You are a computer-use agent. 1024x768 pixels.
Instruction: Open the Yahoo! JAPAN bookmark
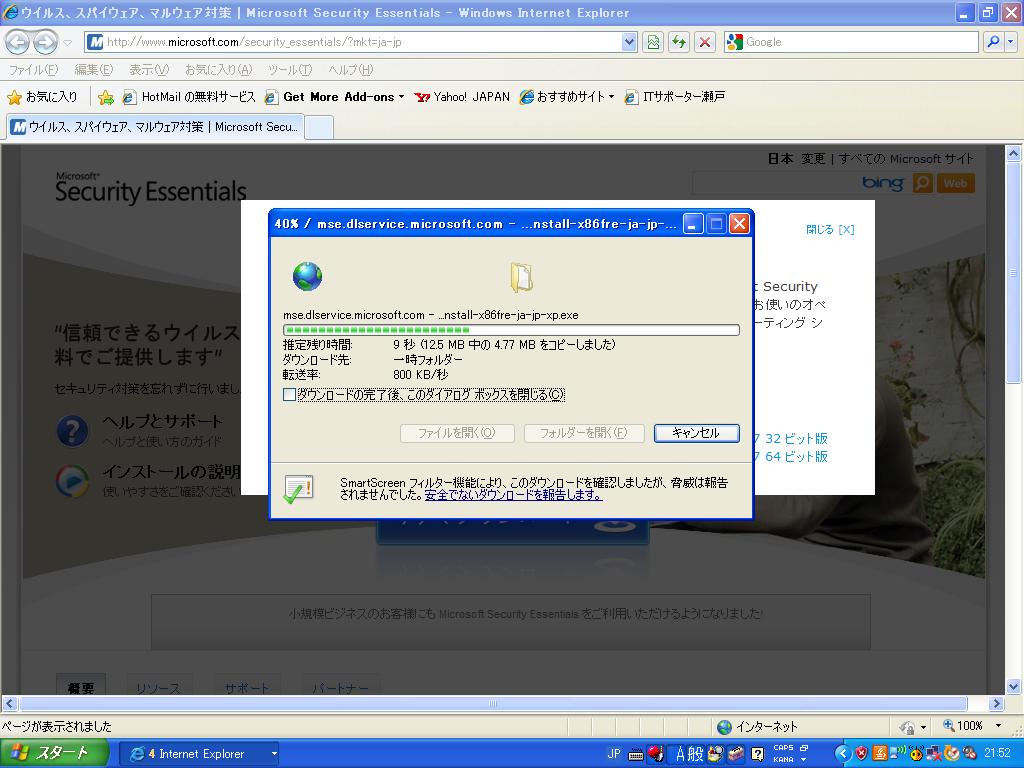click(x=462, y=97)
